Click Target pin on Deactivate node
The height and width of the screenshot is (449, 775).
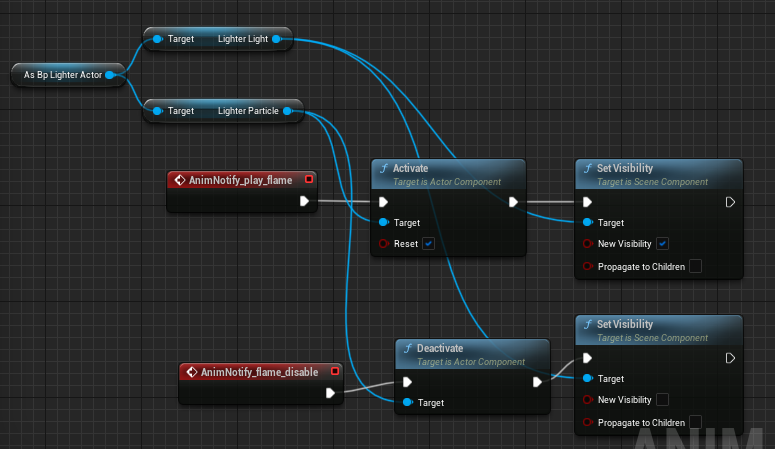click(x=408, y=403)
